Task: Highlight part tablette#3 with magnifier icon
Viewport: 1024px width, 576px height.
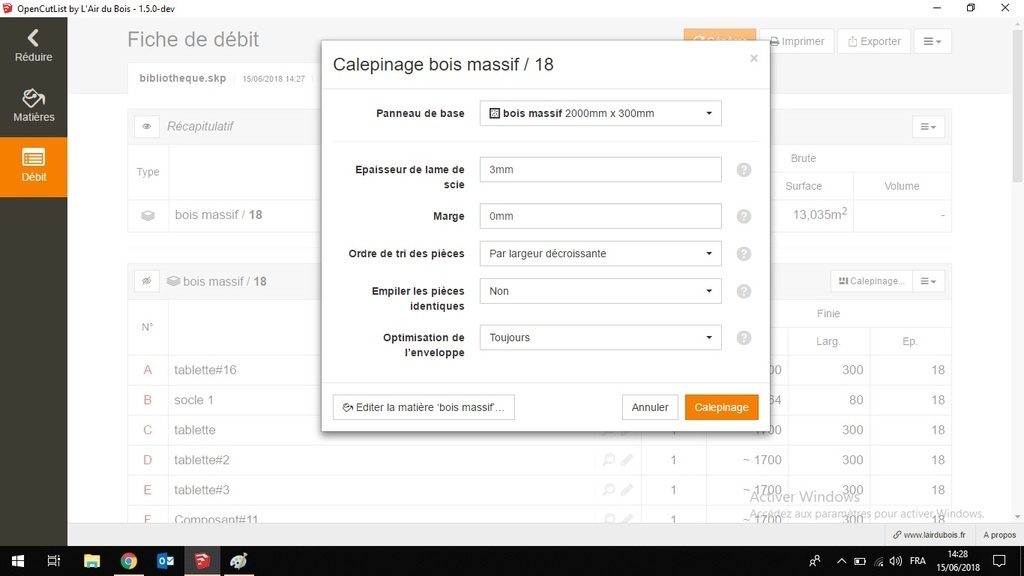Action: coord(609,490)
